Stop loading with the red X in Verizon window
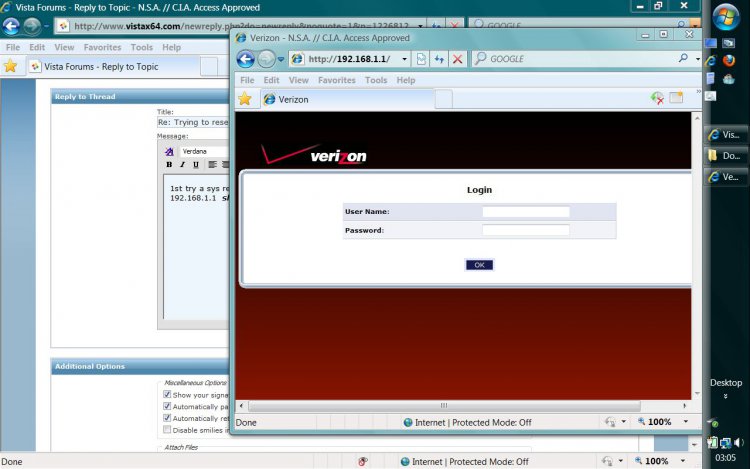The height and width of the screenshot is (469, 750). pos(457,59)
